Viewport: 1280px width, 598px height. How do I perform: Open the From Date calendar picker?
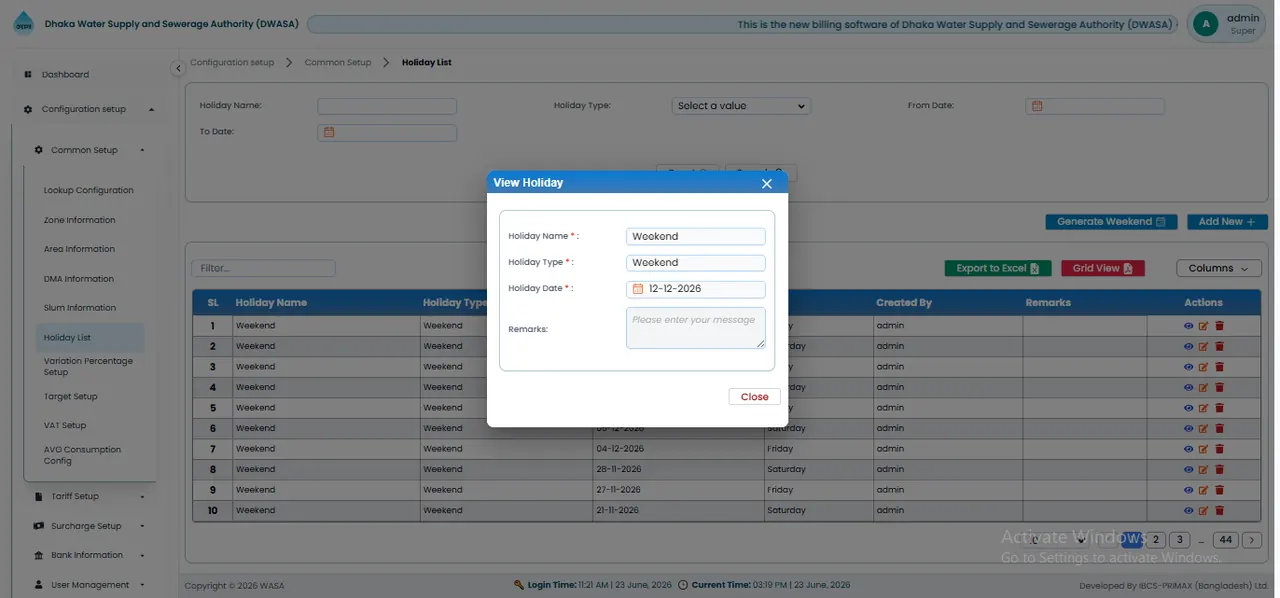click(1037, 106)
